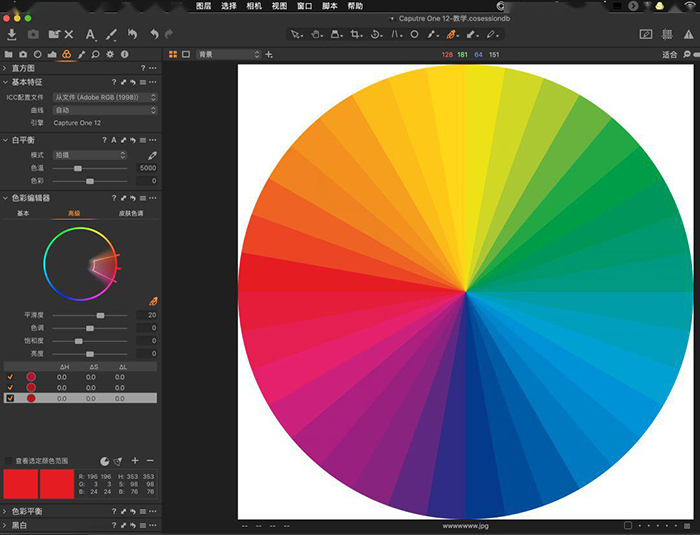700x535 pixels.
Task: Expand the 色彩平衡 panel
Action: coord(5,511)
